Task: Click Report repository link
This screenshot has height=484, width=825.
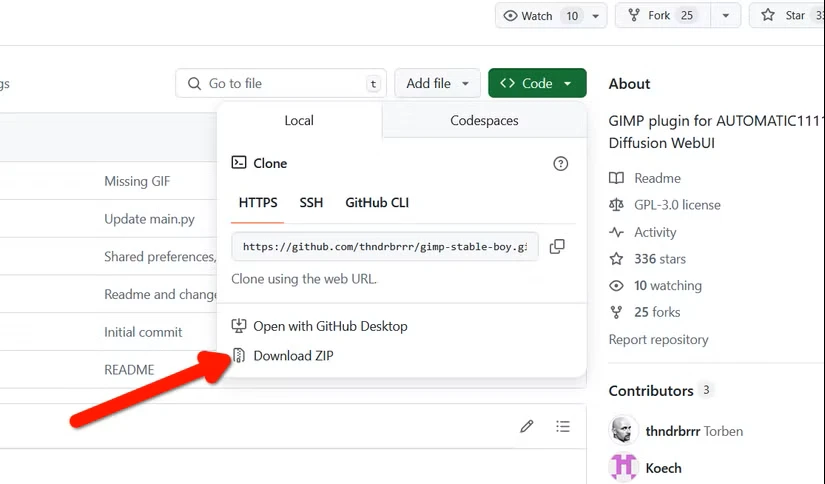Action: pyautogui.click(x=658, y=339)
